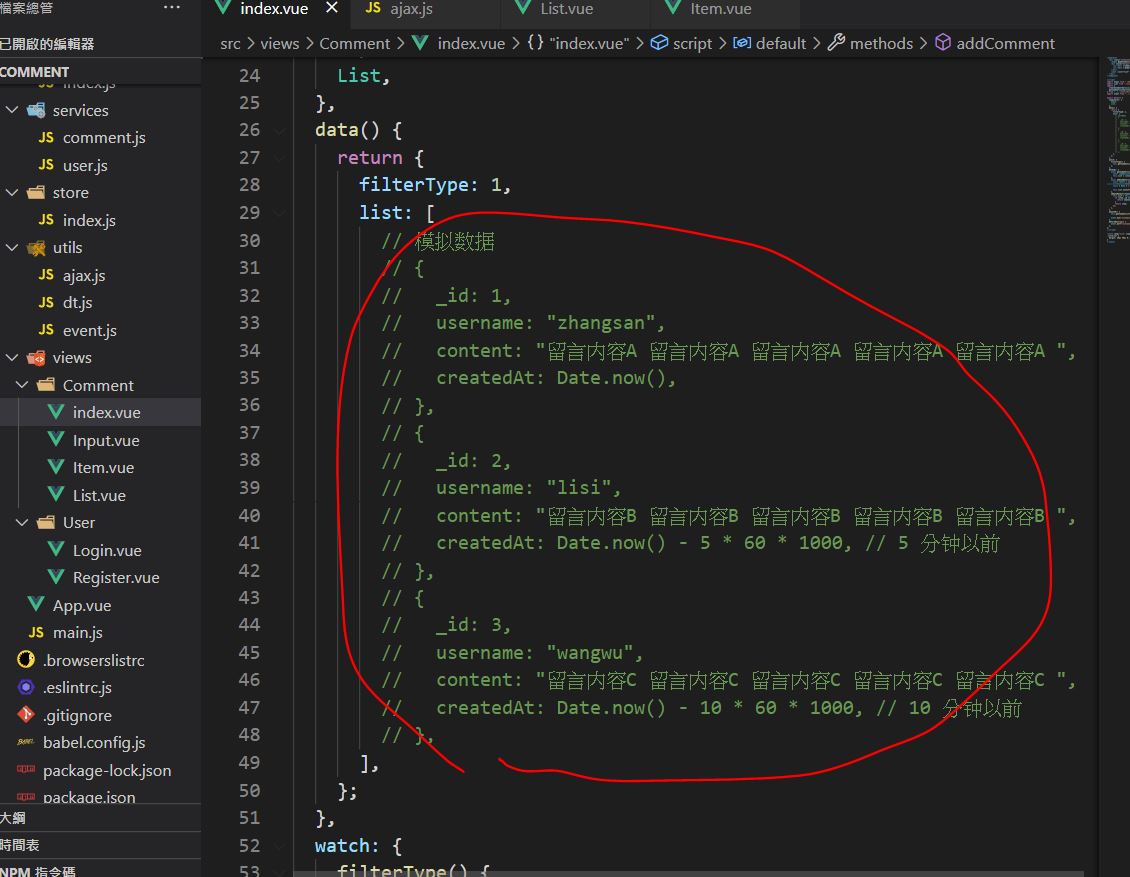Viewport: 1130px width, 877px height.
Task: Close the index.vue editor tab
Action: [x=331, y=9]
